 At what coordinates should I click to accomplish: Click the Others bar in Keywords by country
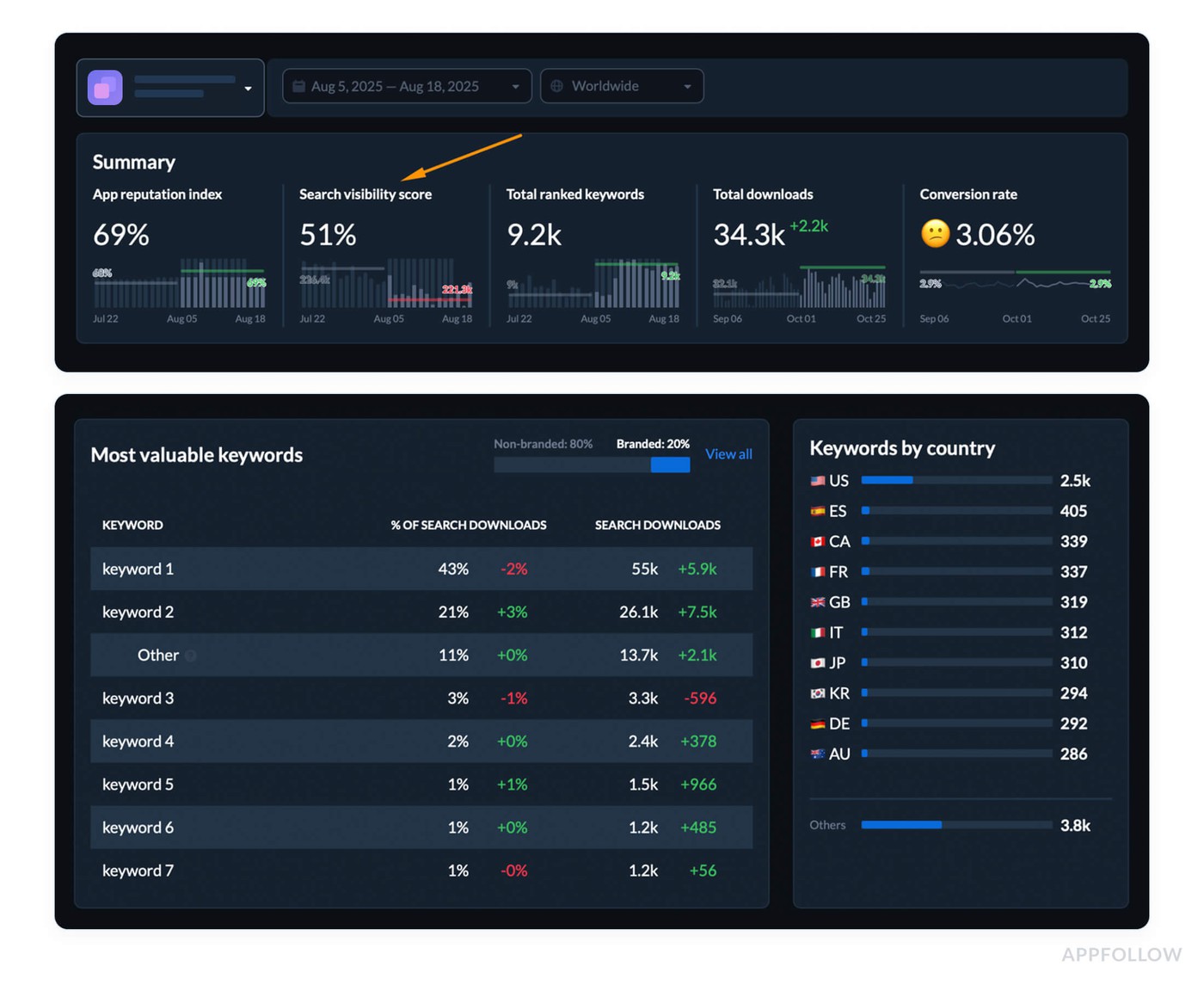coord(901,824)
